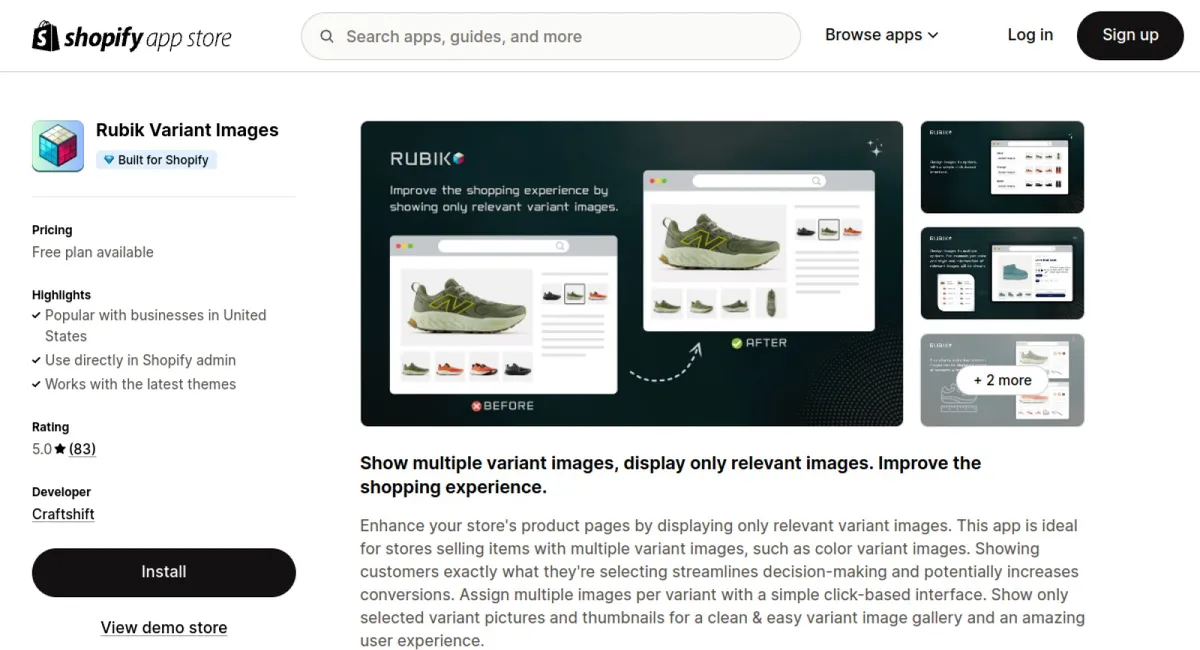
Task: Click Use directly in Shopify admin highlight
Action: [x=140, y=360]
